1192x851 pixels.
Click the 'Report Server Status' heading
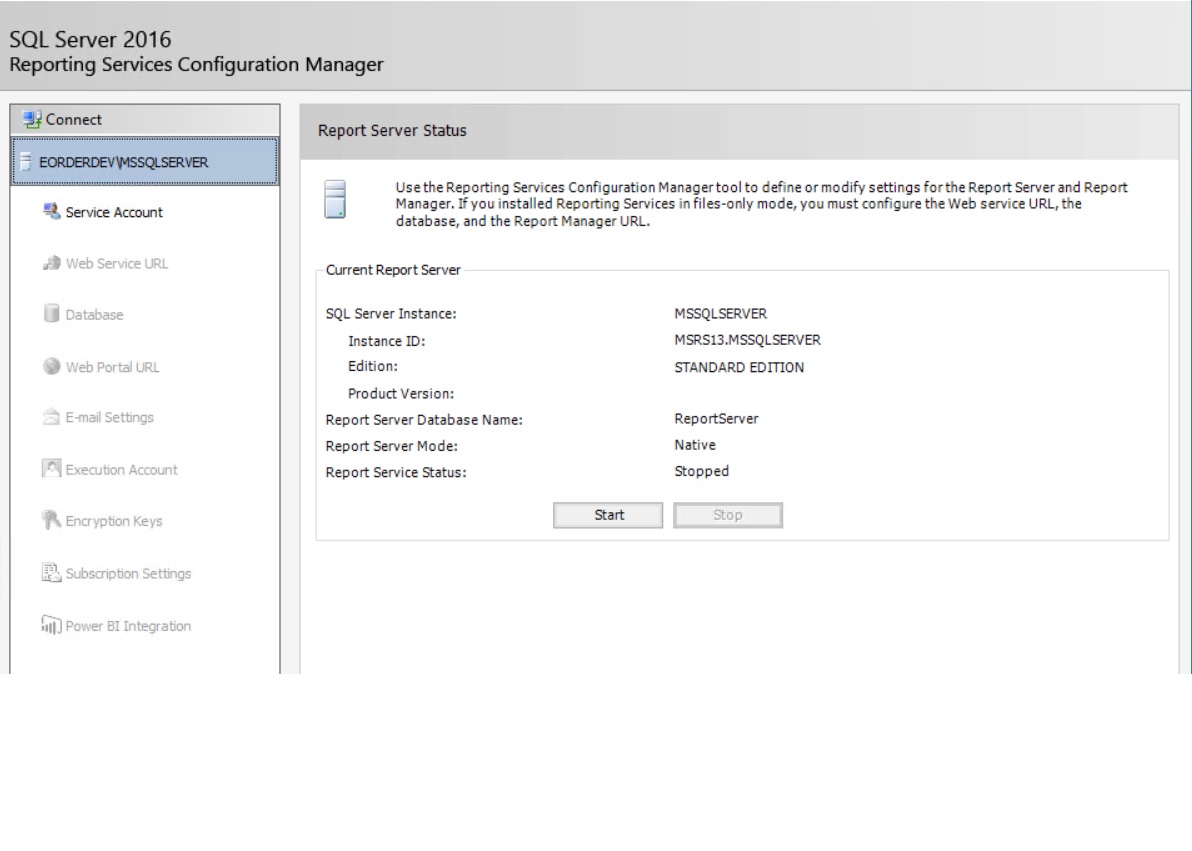(392, 130)
